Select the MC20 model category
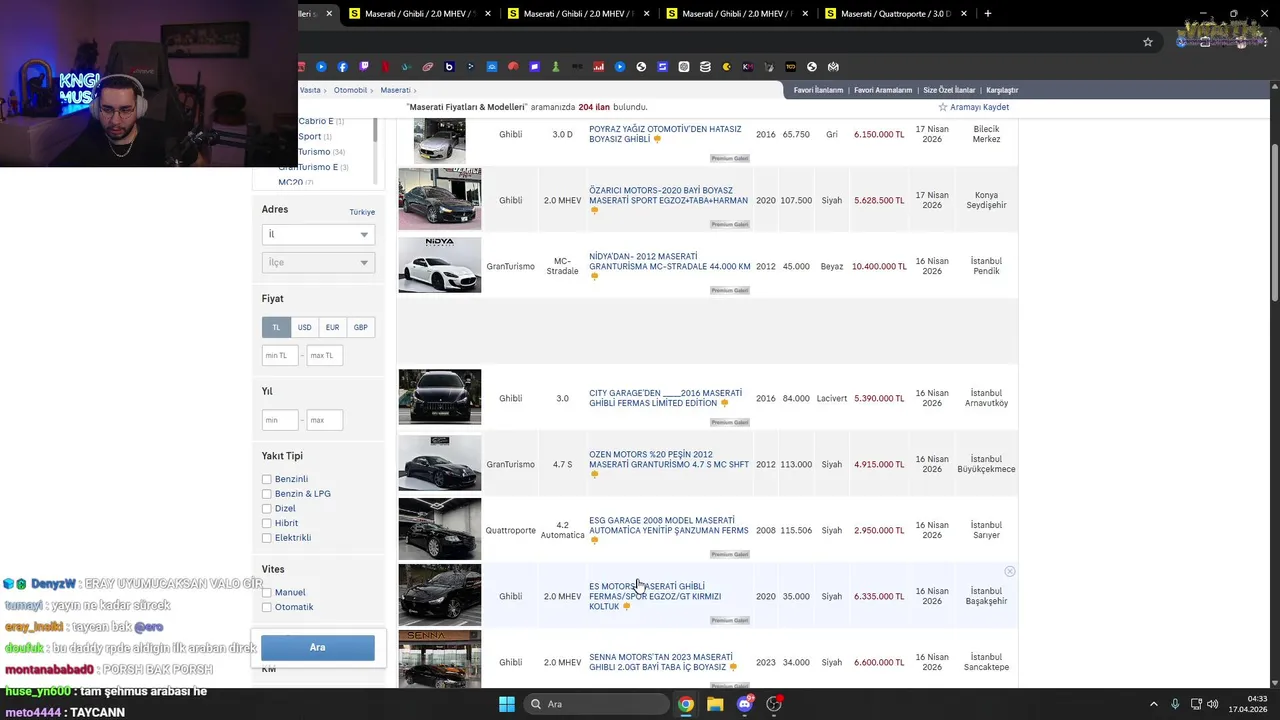This screenshot has width=1280, height=720. [290, 183]
